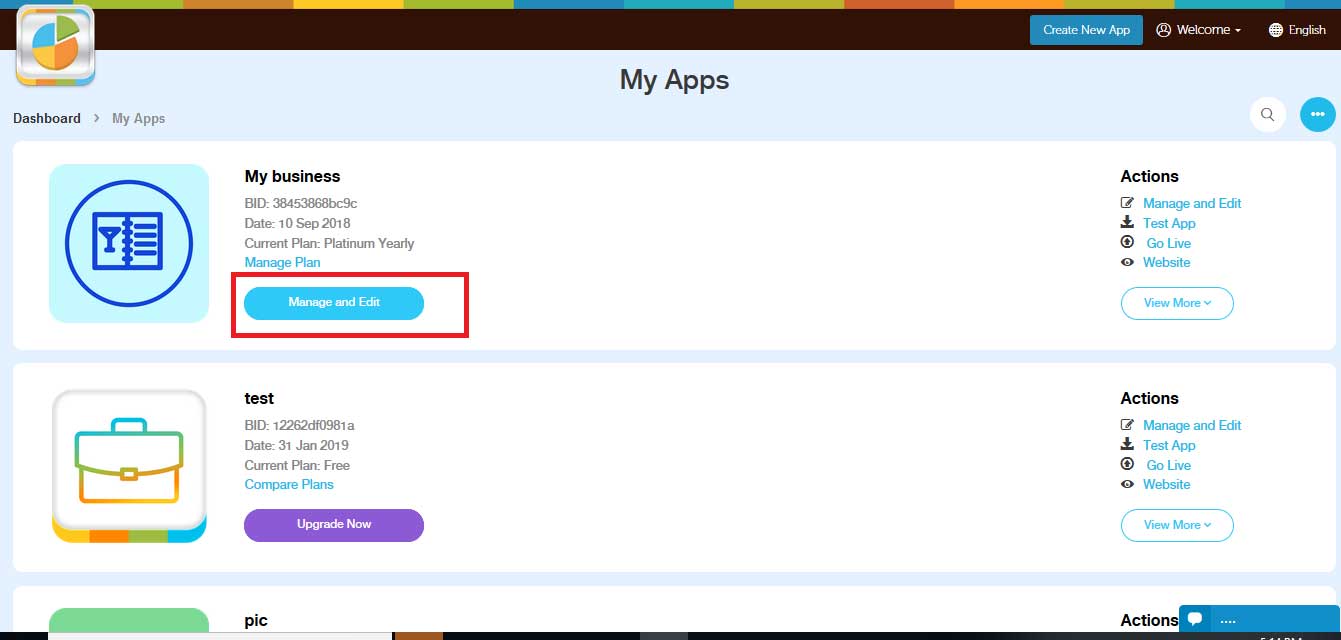Click the Go Live upload icon for My business
The height and width of the screenshot is (640, 1341).
[1126, 243]
